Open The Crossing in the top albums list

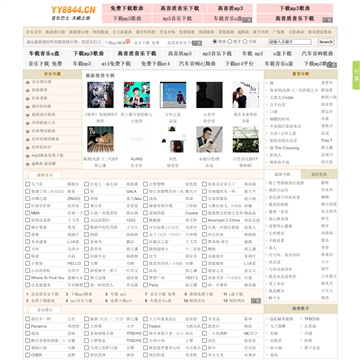coord(284,148)
